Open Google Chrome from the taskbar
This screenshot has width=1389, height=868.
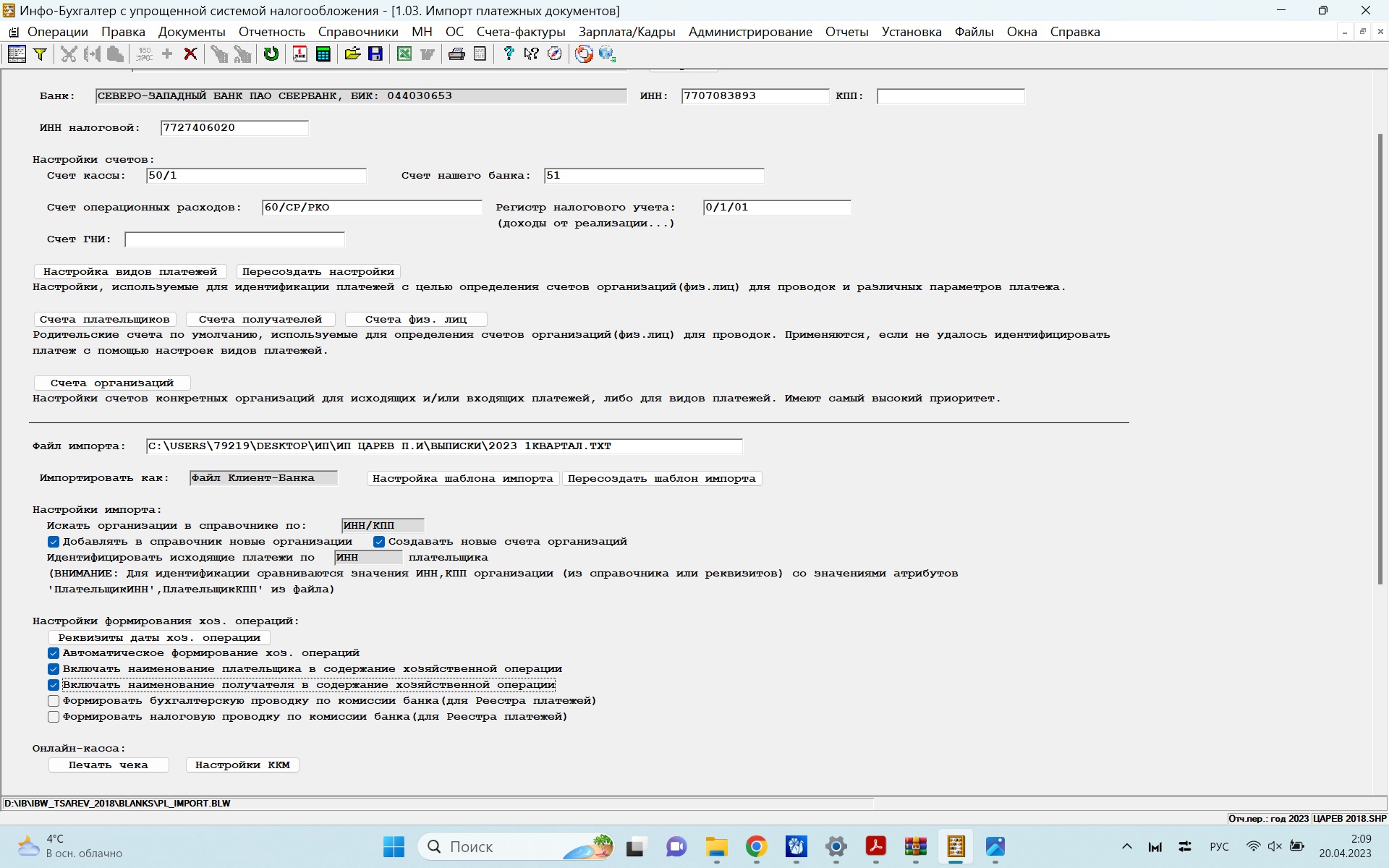pos(756,846)
